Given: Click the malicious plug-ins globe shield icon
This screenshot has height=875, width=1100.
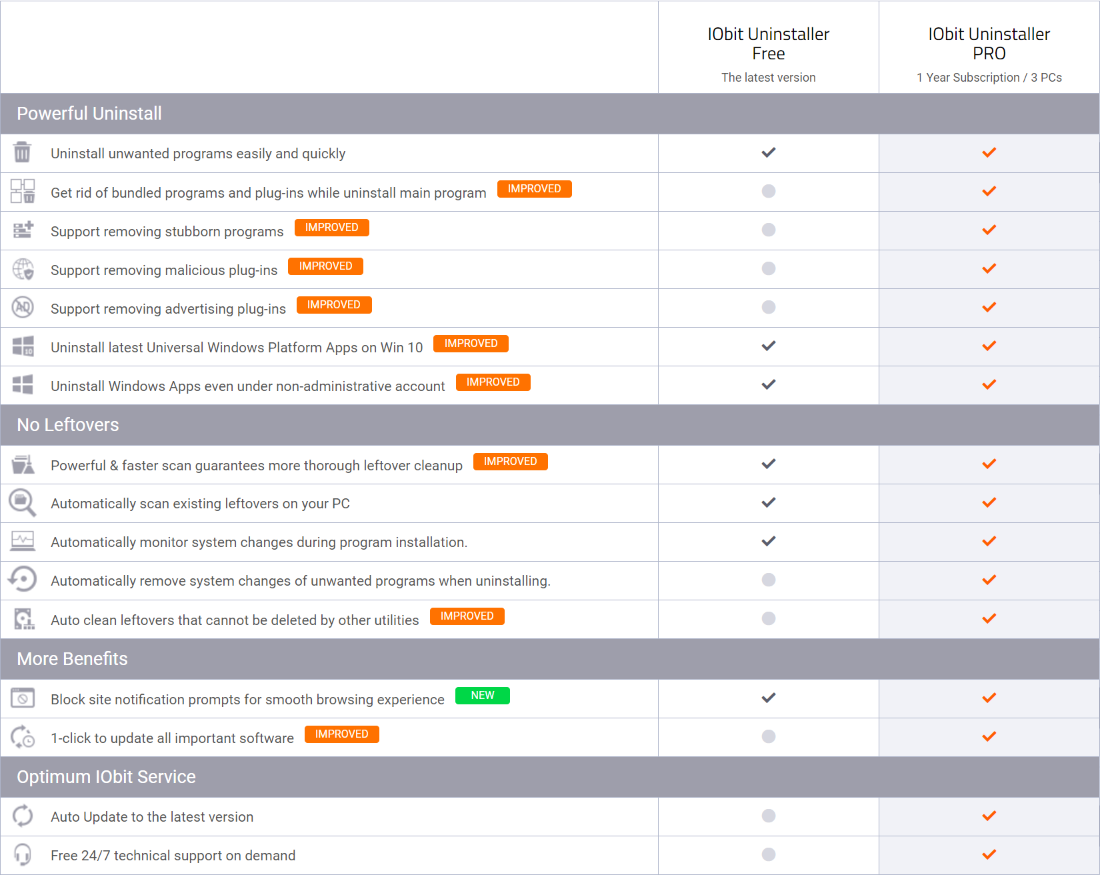Looking at the screenshot, I should [x=22, y=269].
